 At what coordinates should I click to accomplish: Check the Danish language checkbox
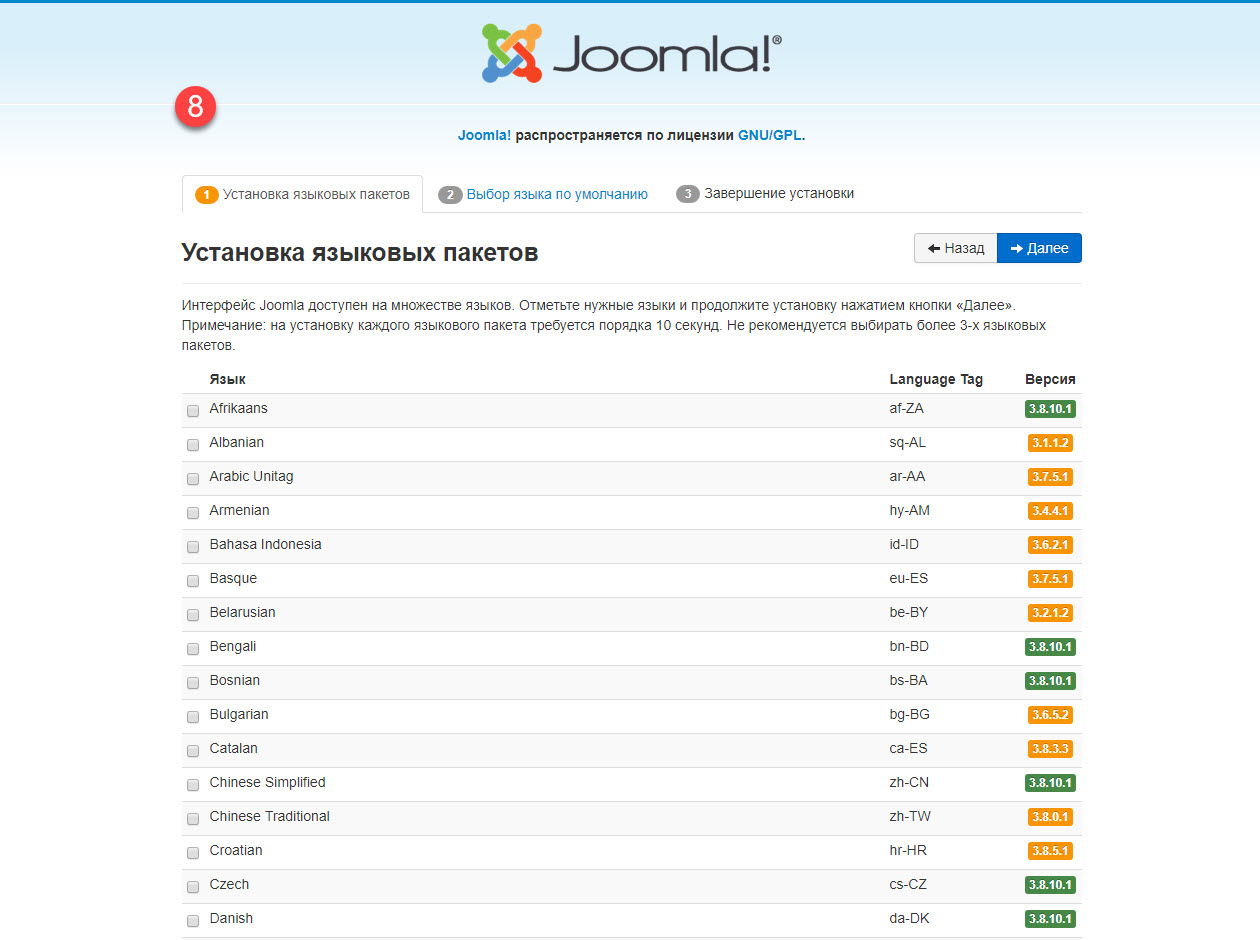pyautogui.click(x=193, y=920)
